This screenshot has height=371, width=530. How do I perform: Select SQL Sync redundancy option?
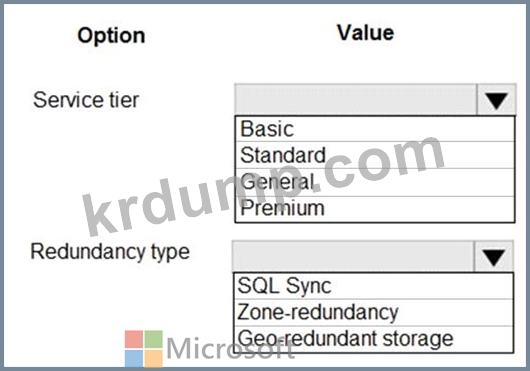[x=373, y=286]
